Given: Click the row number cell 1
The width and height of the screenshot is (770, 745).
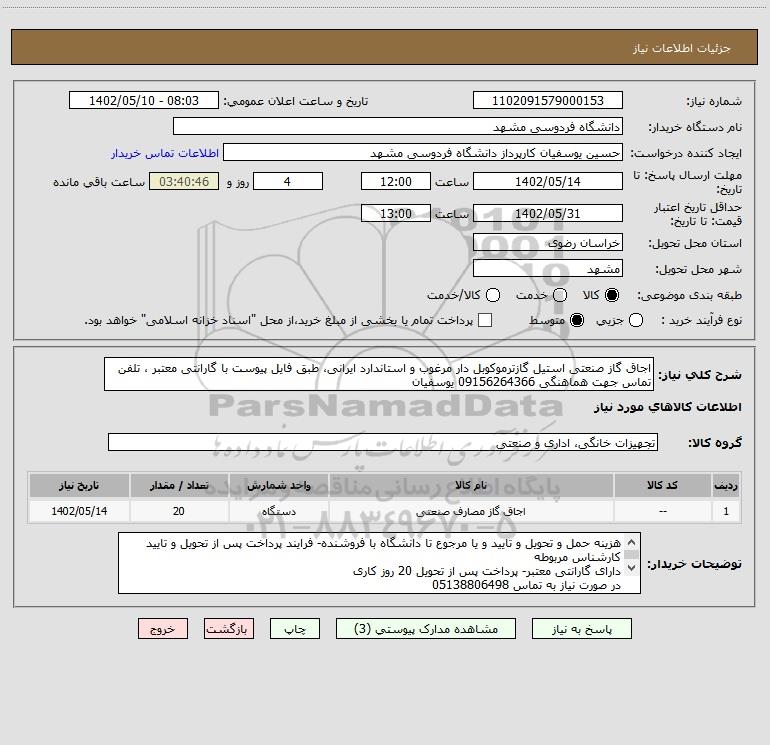Looking at the screenshot, I should [726, 511].
